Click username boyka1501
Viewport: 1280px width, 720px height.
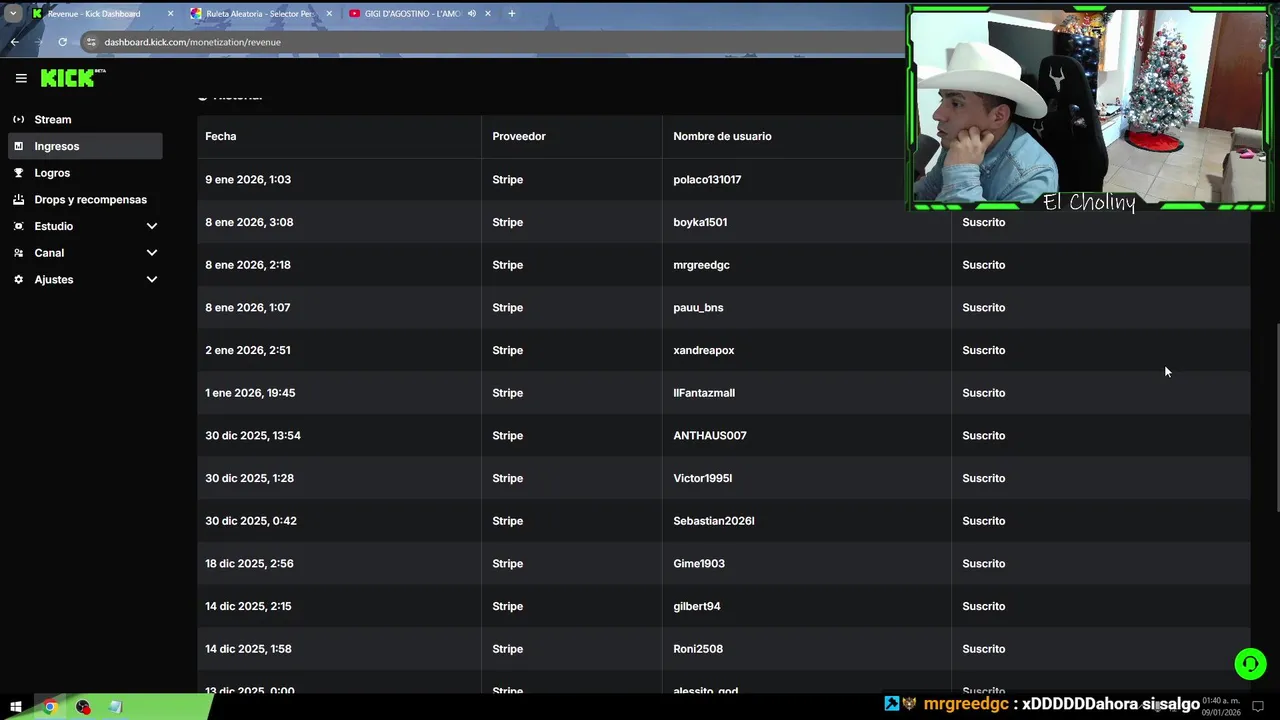coord(700,222)
